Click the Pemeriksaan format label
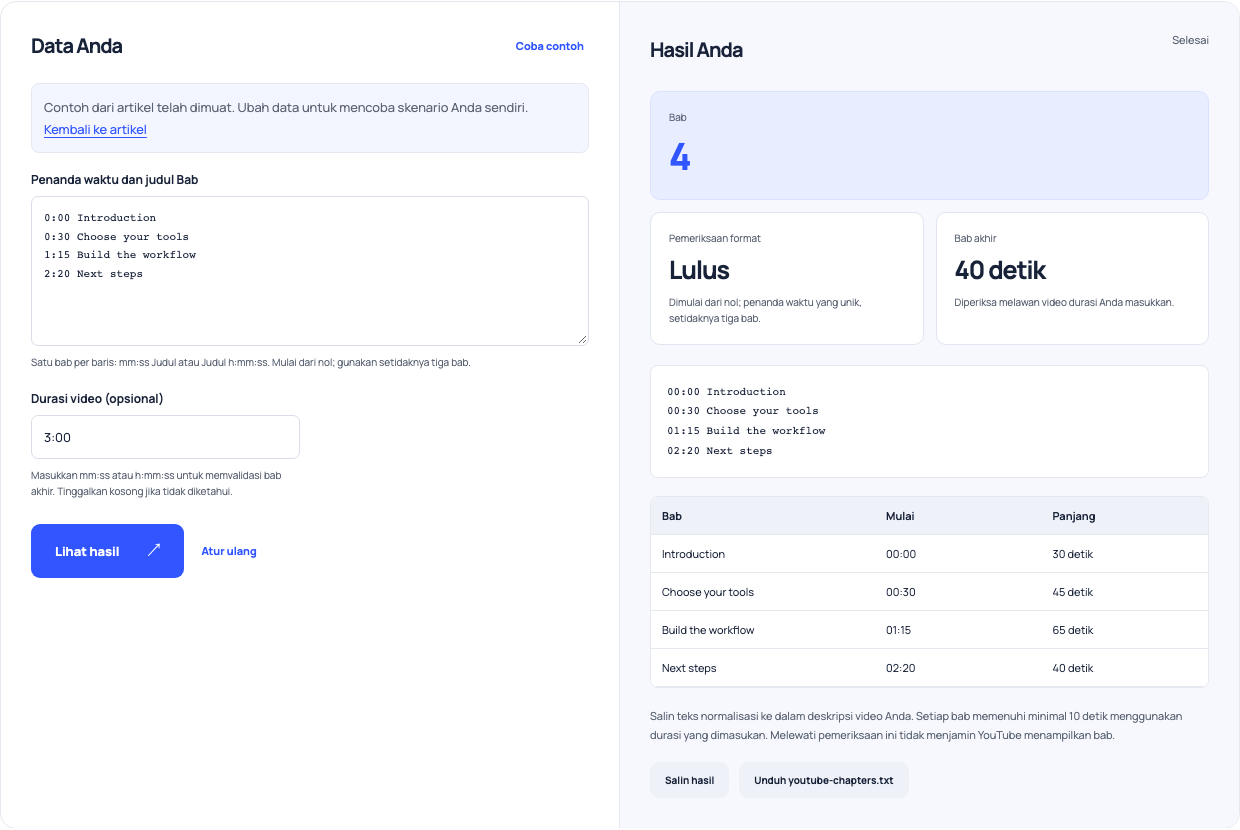The height and width of the screenshot is (830, 1240). [x=715, y=238]
